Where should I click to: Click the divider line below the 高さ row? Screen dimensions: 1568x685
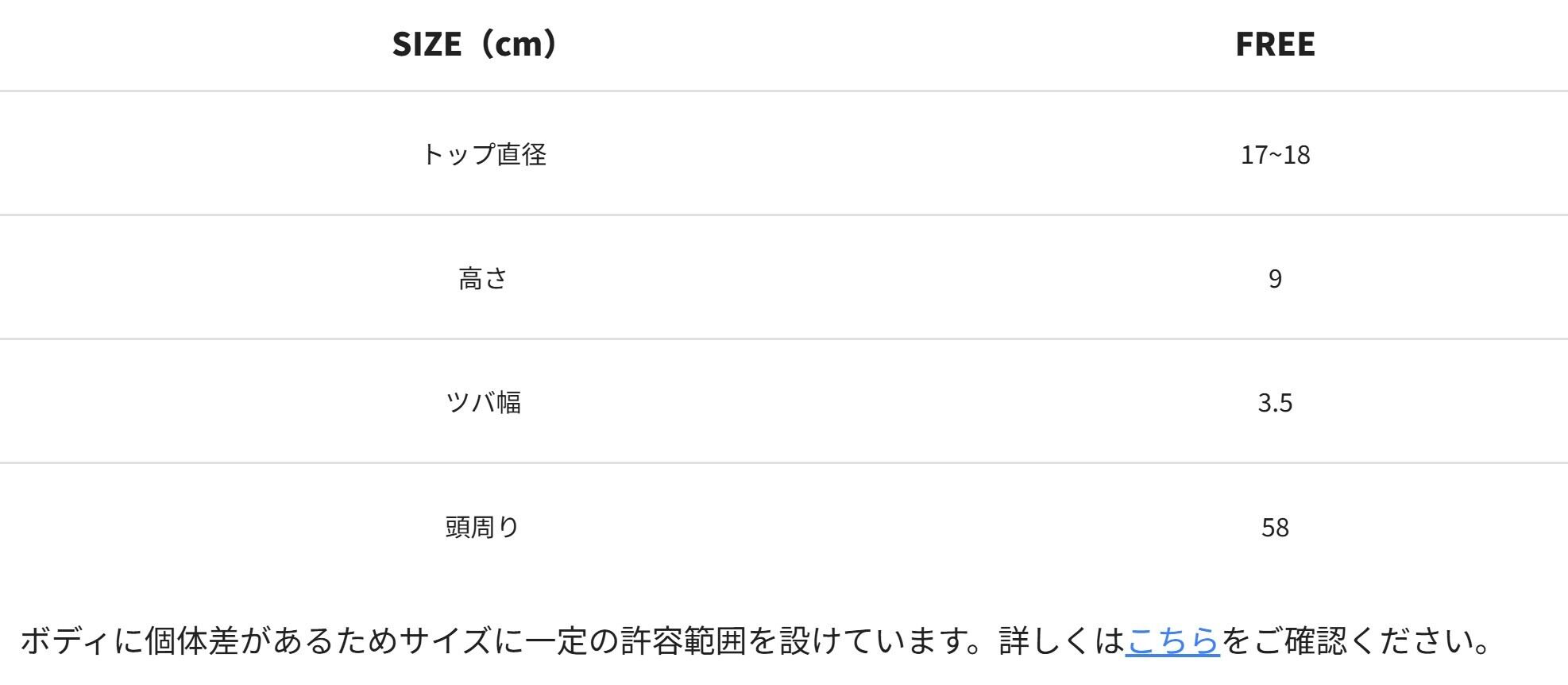pos(784,339)
